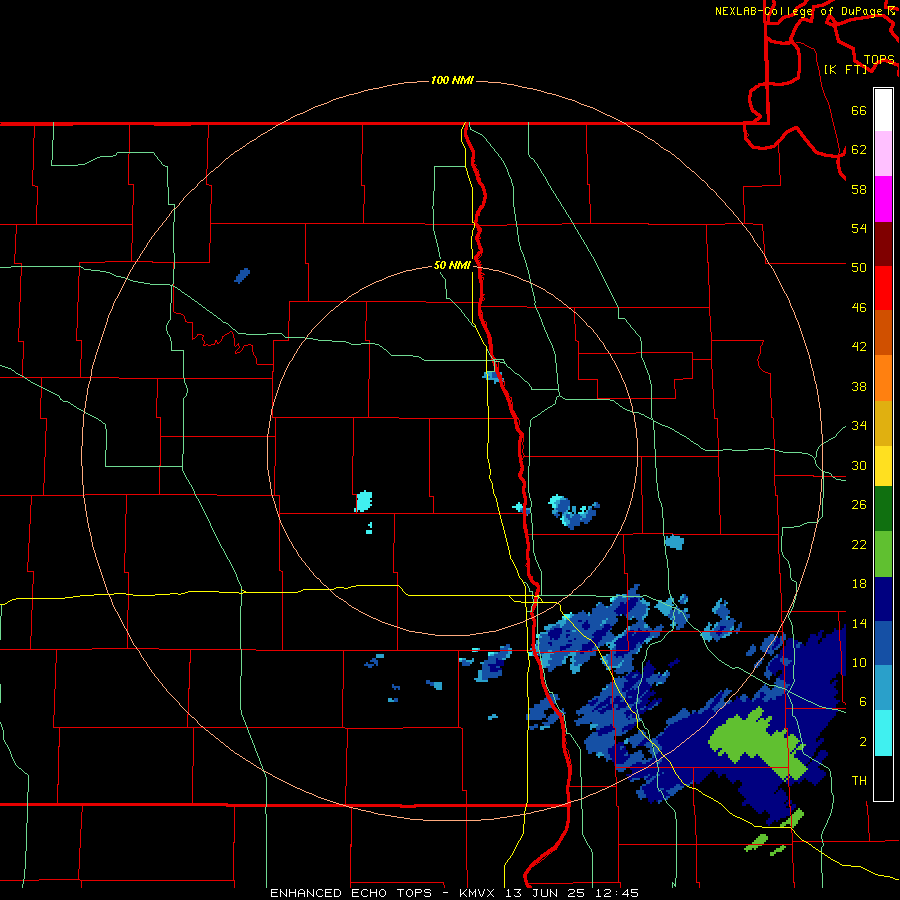Select the bright yellow legend swatch
The width and height of the screenshot is (900, 900).
[883, 467]
